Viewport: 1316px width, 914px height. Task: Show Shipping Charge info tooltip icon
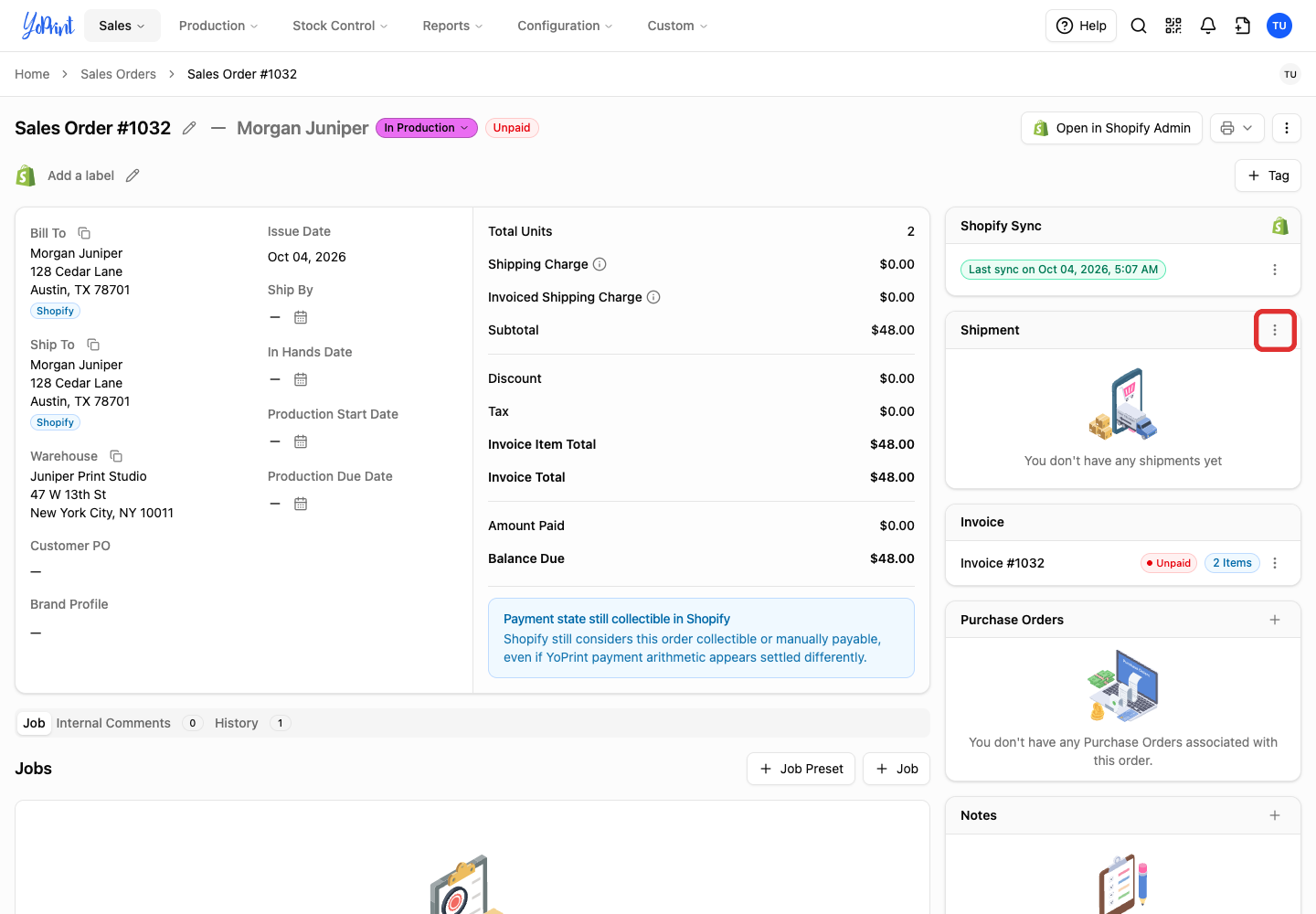(x=600, y=264)
